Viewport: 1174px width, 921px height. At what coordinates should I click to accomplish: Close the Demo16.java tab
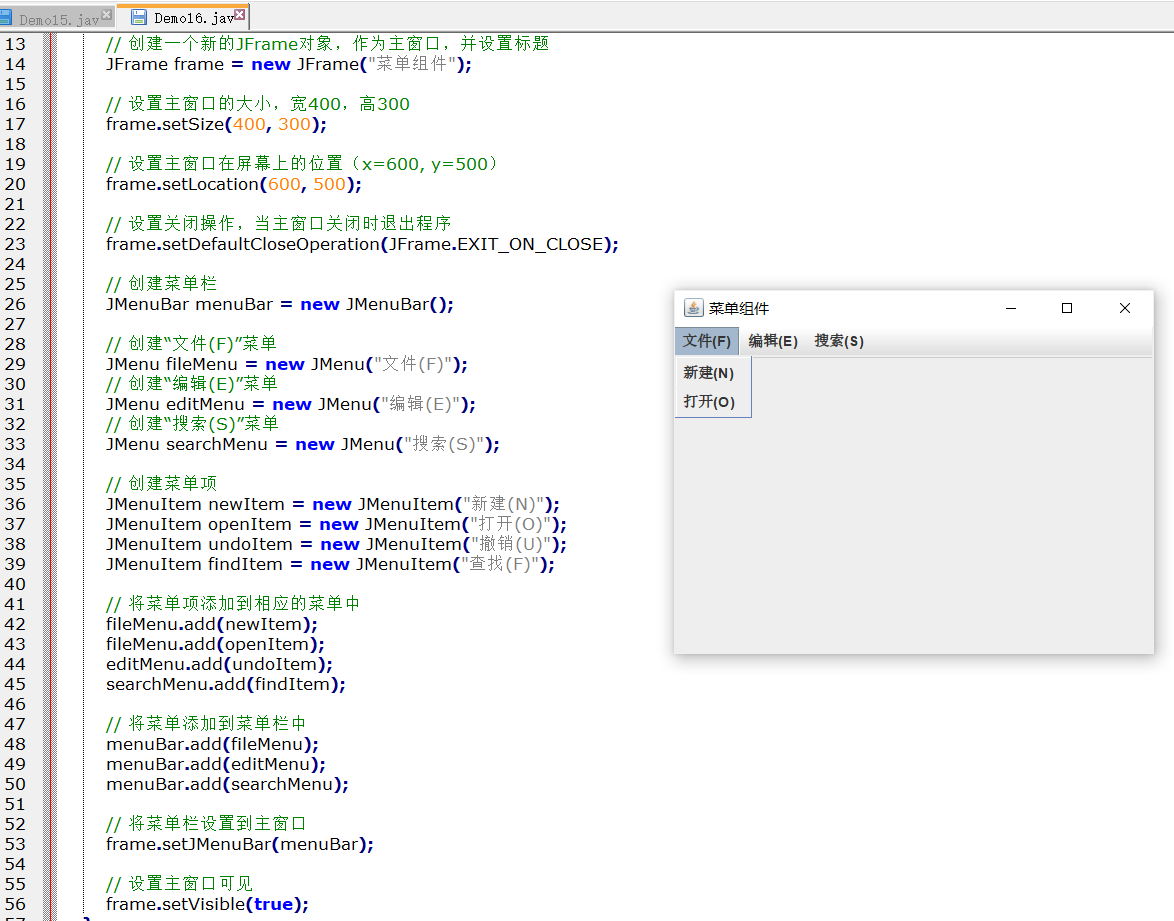click(239, 16)
